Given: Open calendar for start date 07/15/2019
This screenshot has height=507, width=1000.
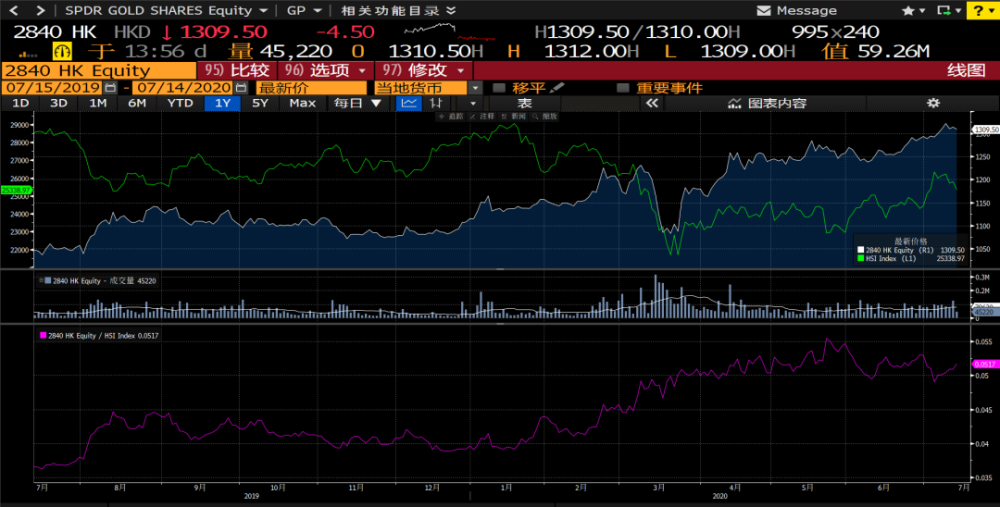Looking at the screenshot, I should [x=110, y=87].
